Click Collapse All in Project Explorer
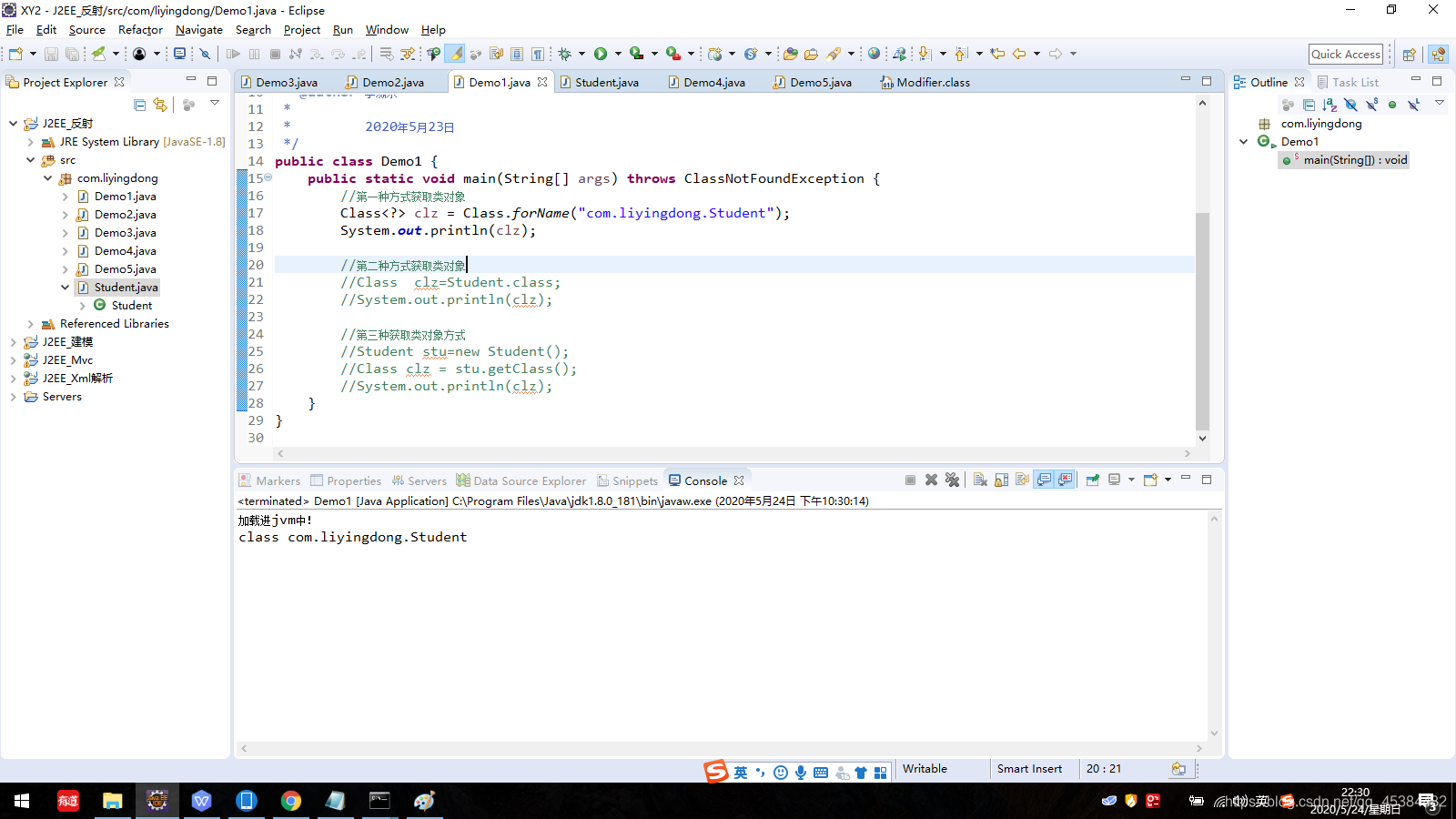1456x819 pixels. (139, 105)
